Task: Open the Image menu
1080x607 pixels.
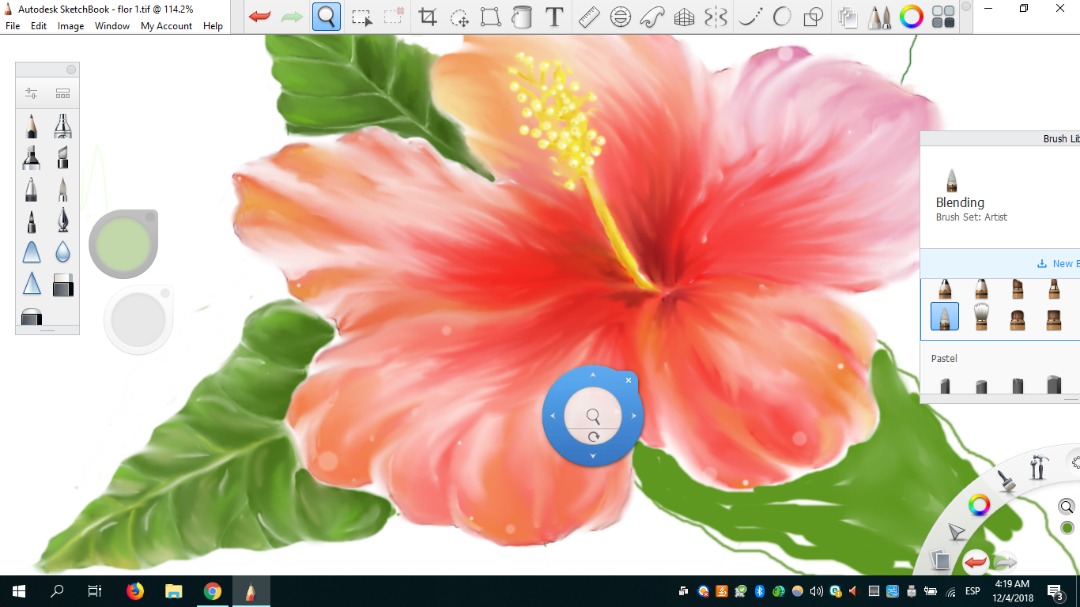Action: [x=71, y=26]
